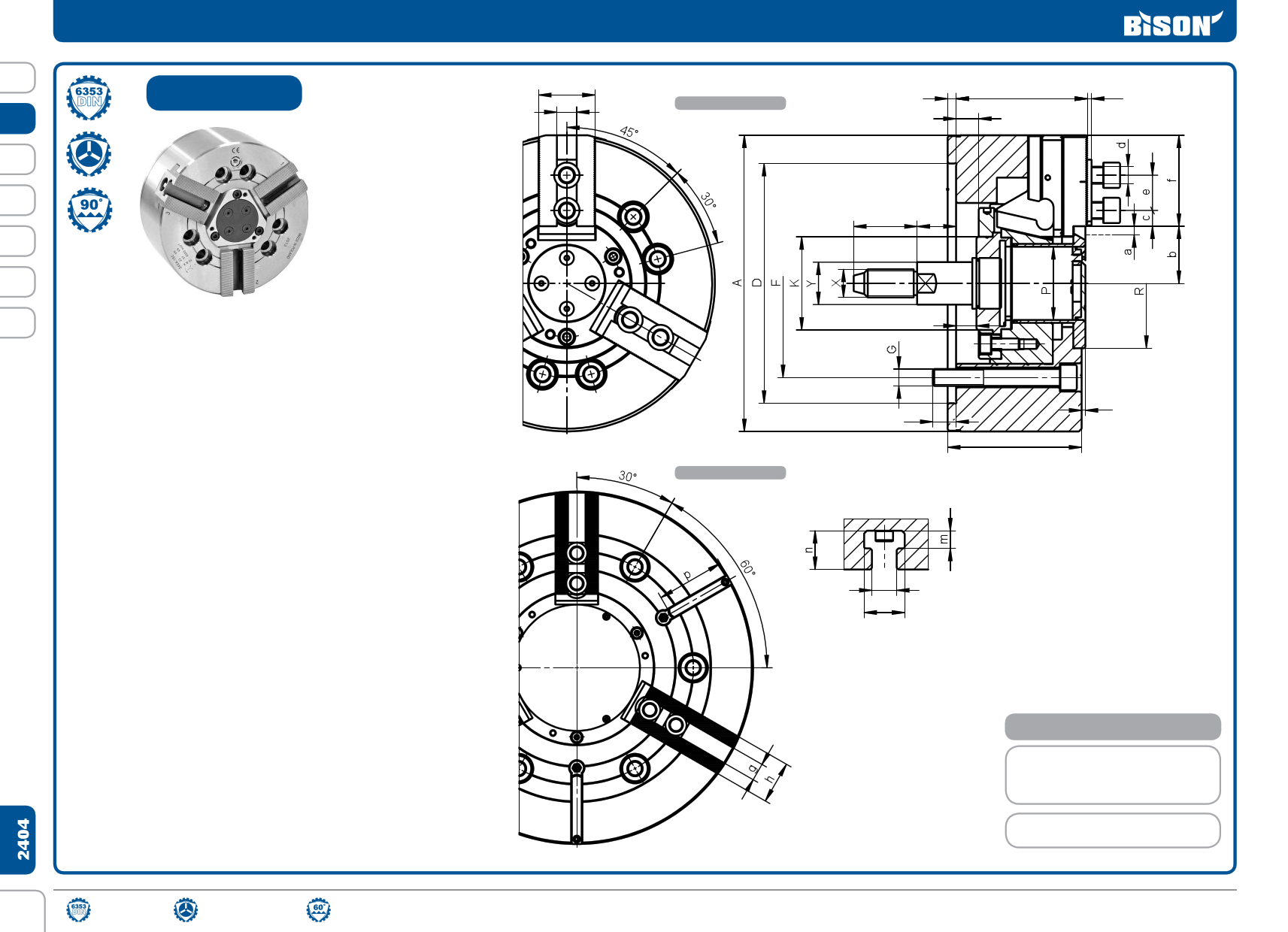Click the blue title pill above the chuck photo
Viewport: 1288px width, 932px height.
pos(224,93)
